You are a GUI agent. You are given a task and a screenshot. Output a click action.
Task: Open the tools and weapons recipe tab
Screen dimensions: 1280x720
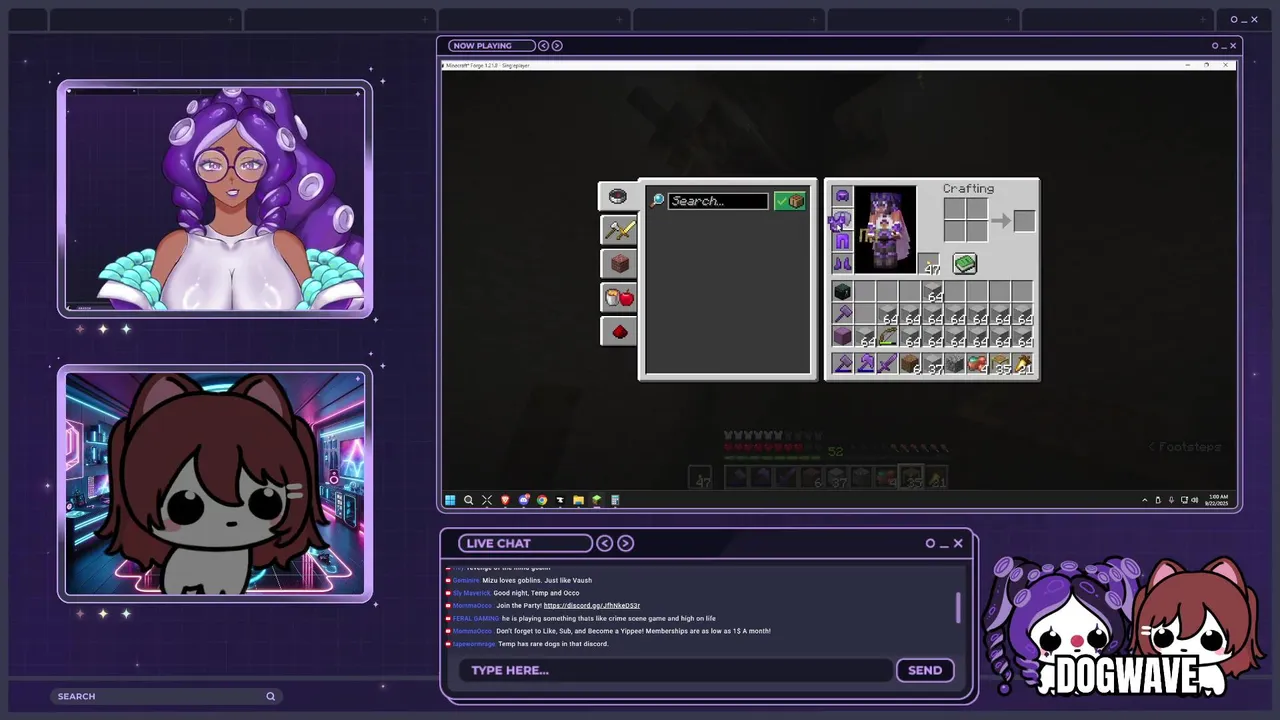coord(619,230)
